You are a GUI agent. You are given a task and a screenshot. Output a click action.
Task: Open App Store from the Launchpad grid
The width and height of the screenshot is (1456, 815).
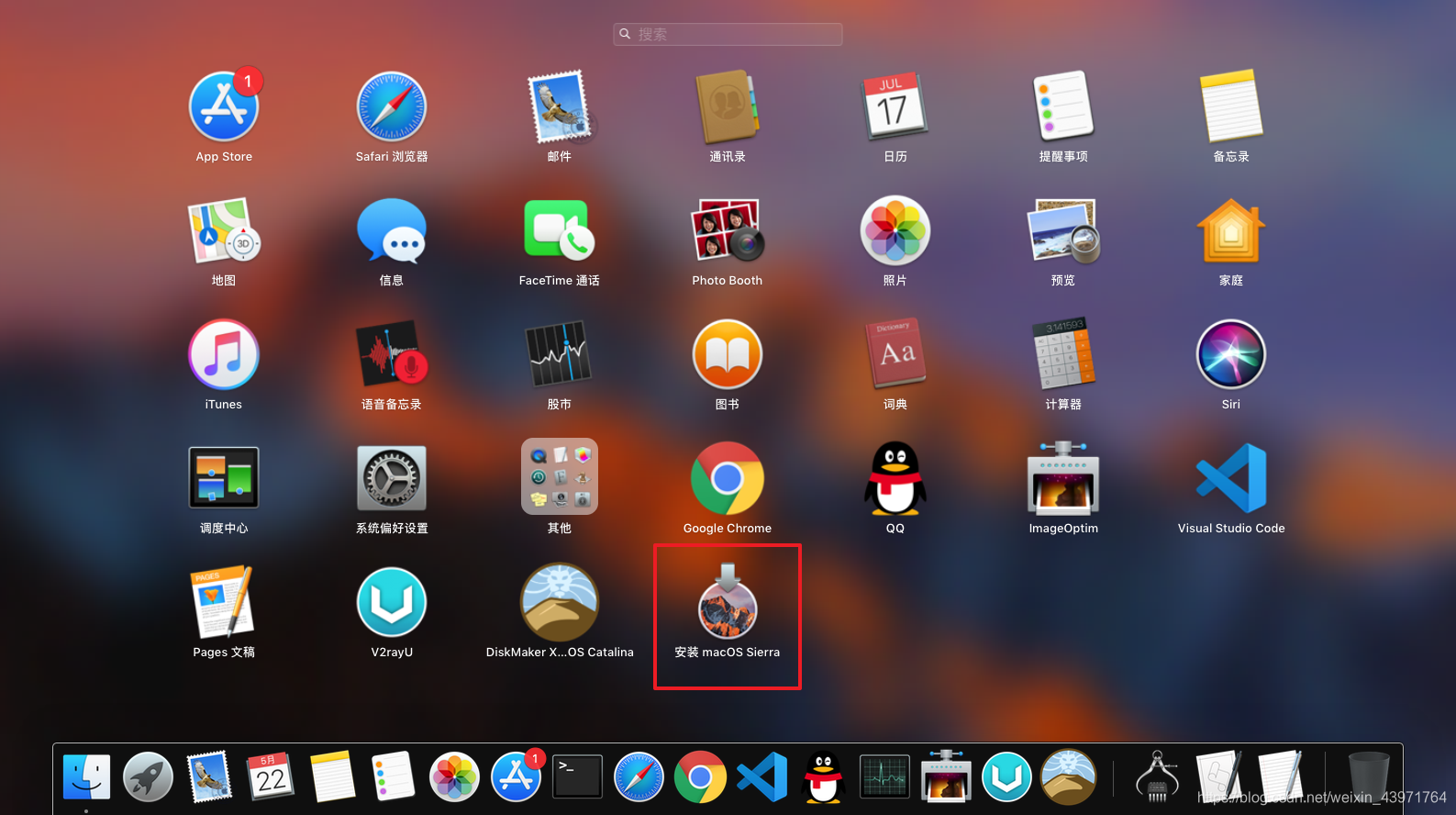coord(224,106)
